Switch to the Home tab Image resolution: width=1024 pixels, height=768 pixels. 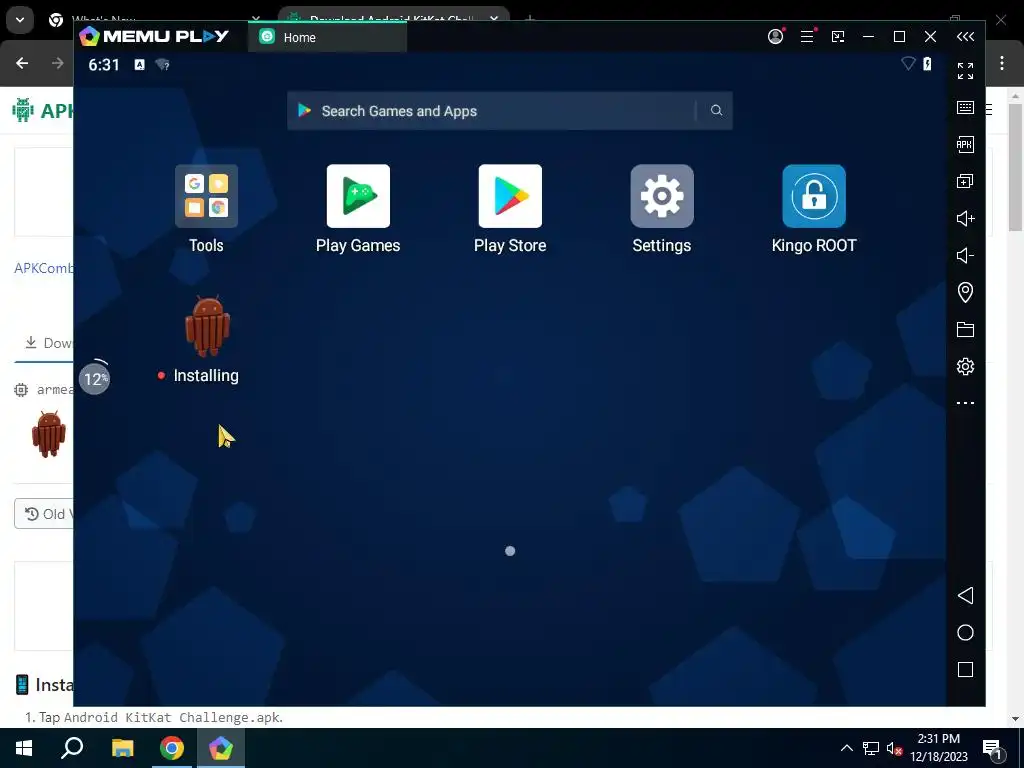point(327,37)
